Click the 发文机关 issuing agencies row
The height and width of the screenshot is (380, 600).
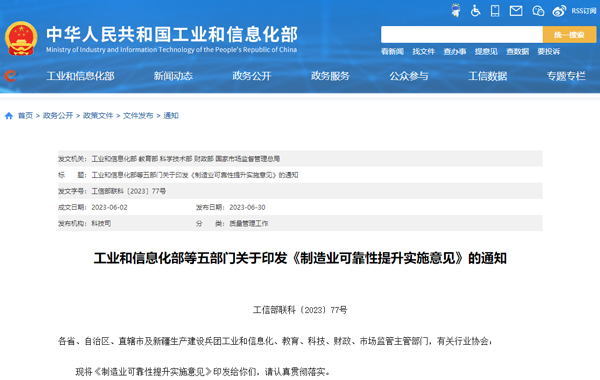click(300, 158)
